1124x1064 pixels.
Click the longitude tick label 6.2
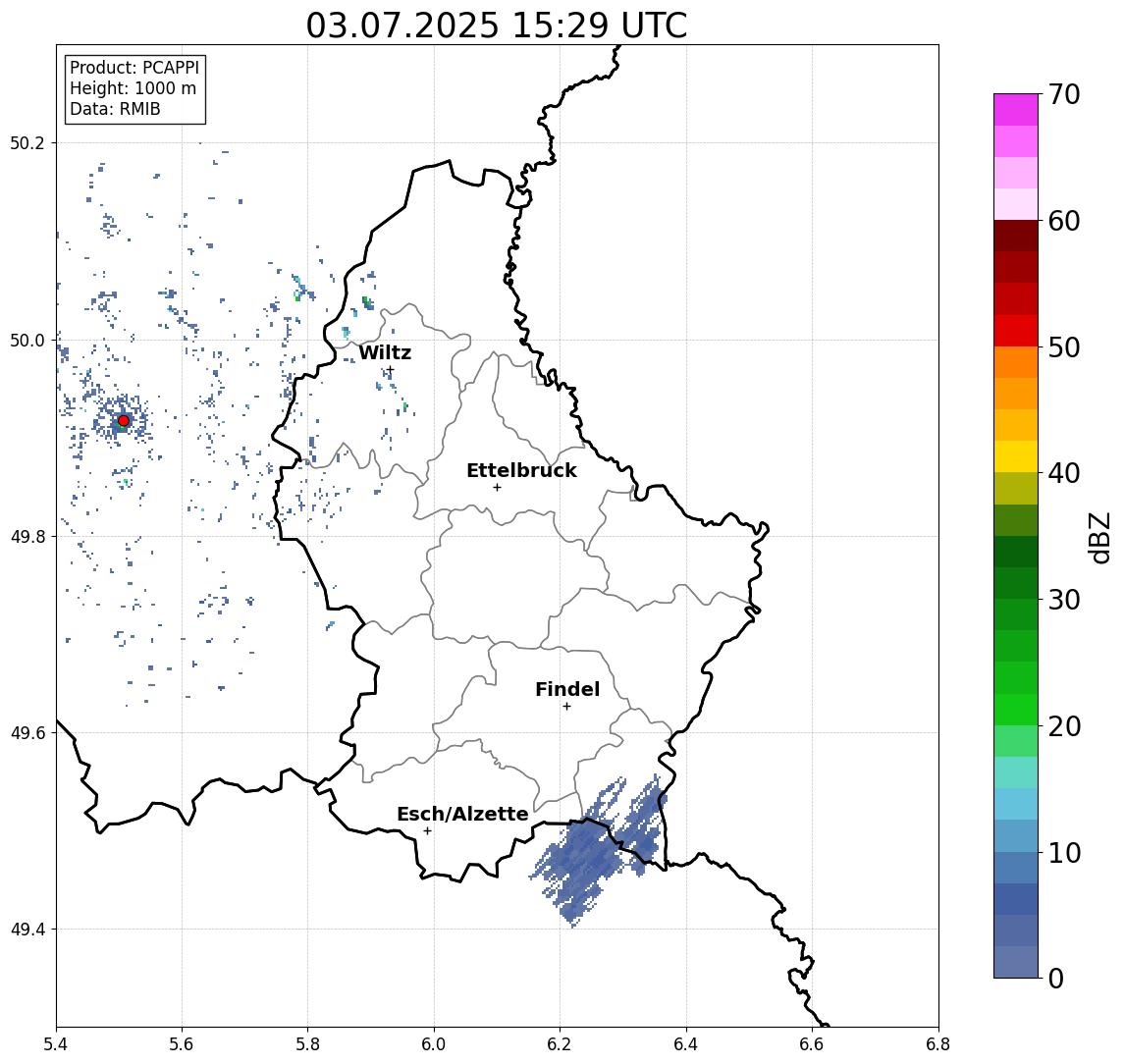pyautogui.click(x=560, y=1044)
